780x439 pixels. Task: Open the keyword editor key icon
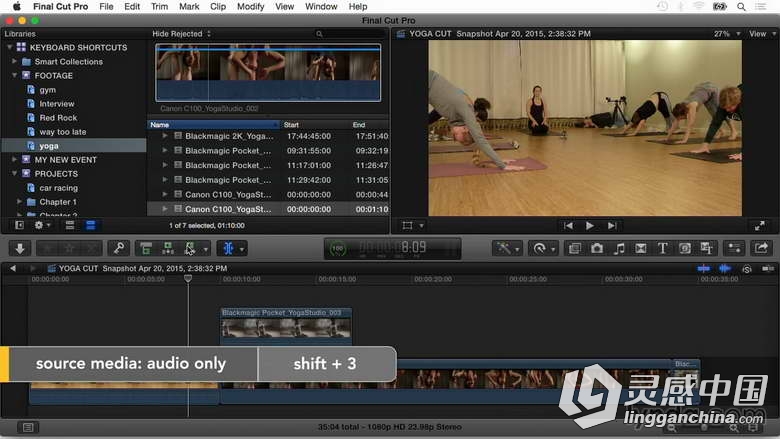[118, 248]
